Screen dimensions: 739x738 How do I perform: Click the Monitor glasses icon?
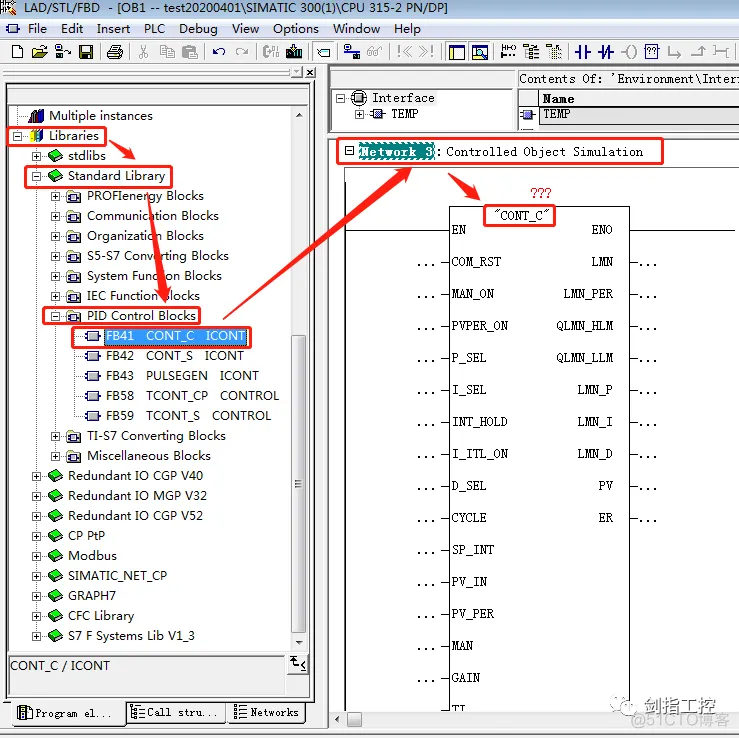coord(375,51)
